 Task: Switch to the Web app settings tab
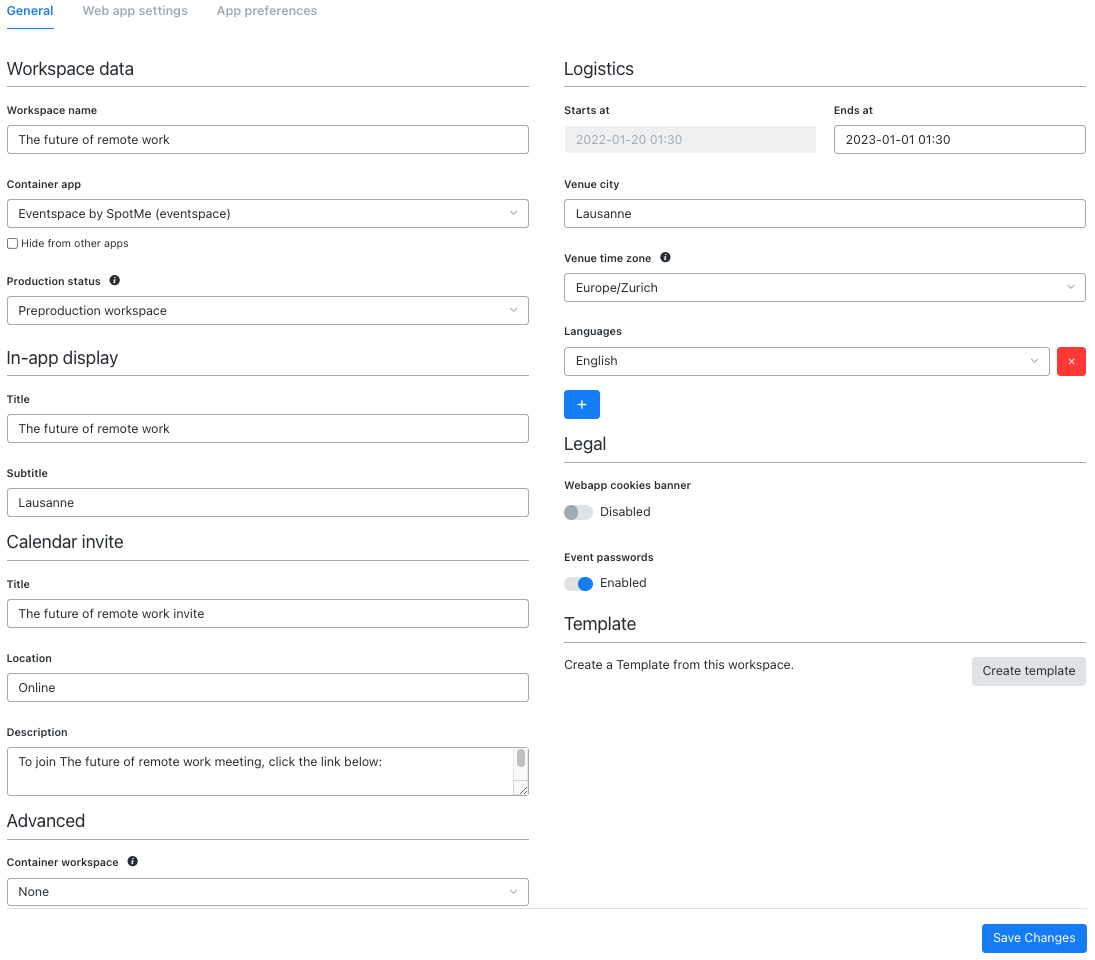pos(134,11)
